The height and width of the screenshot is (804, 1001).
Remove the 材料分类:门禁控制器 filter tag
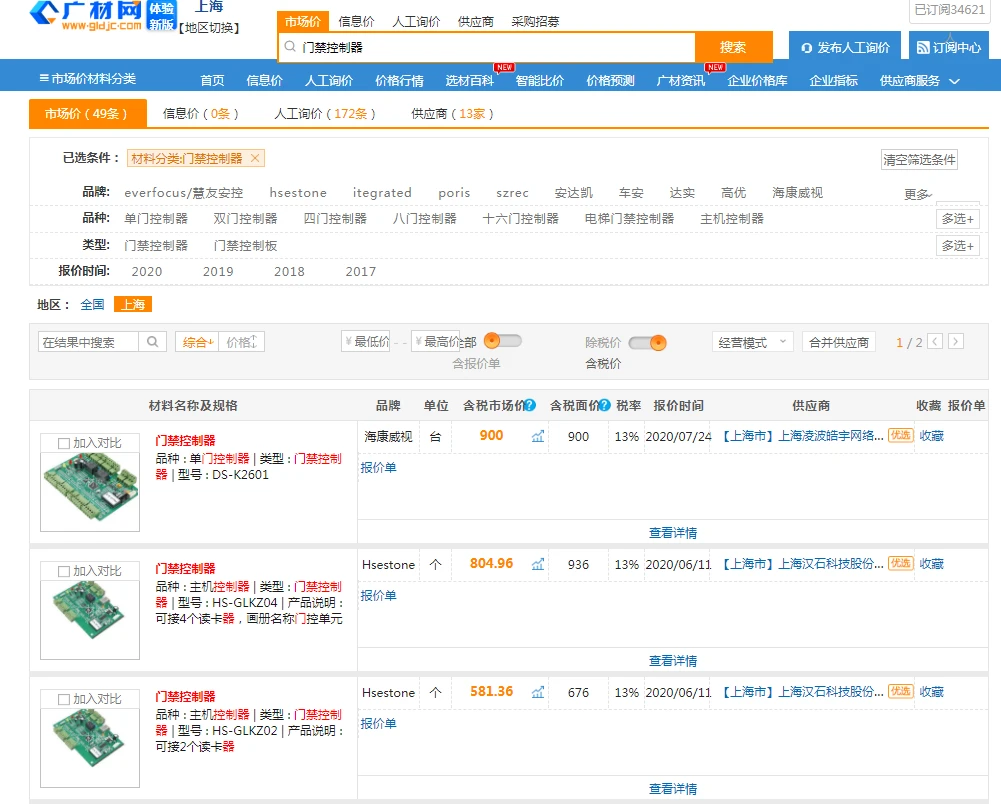coord(255,158)
